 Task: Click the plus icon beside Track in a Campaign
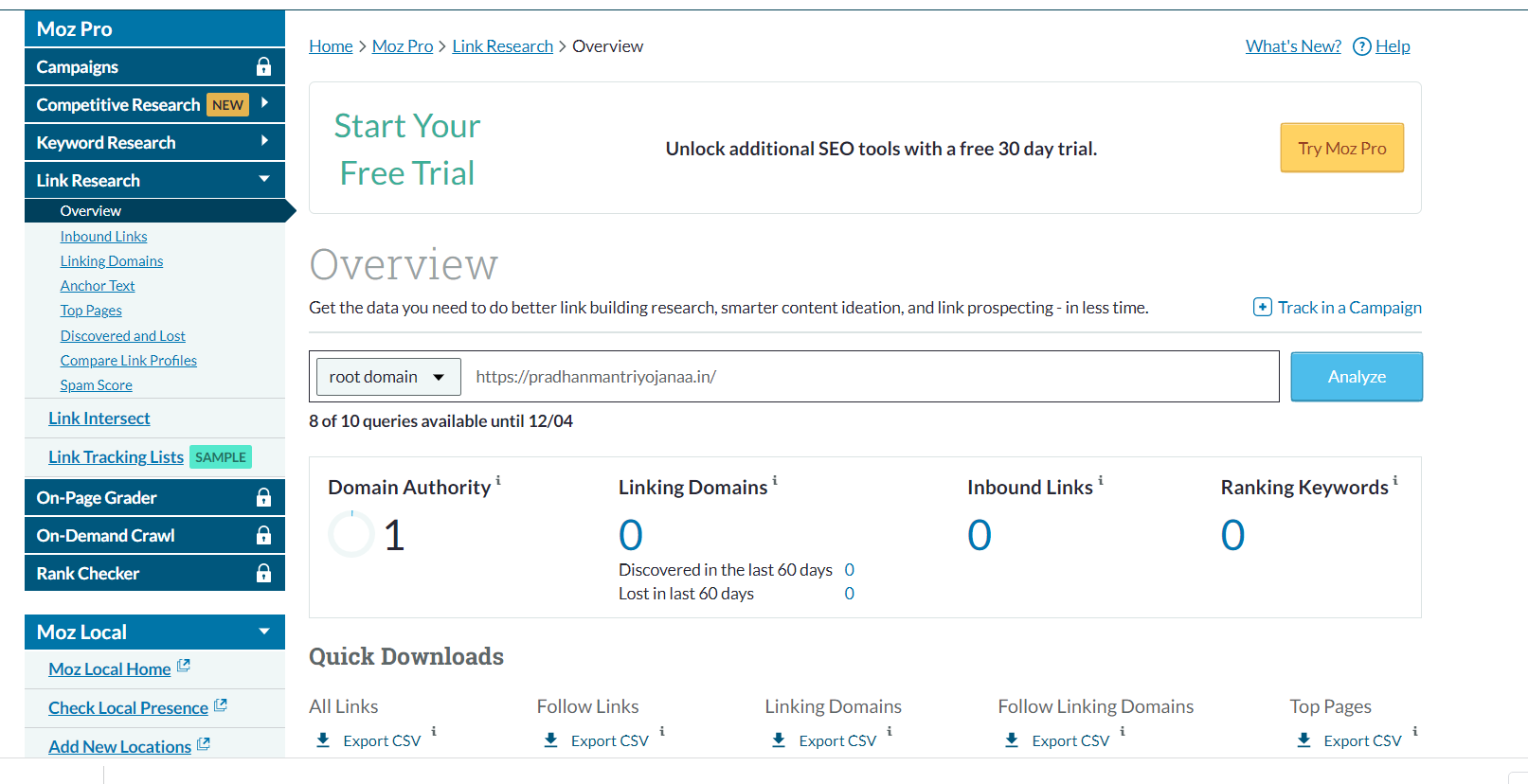click(1262, 308)
